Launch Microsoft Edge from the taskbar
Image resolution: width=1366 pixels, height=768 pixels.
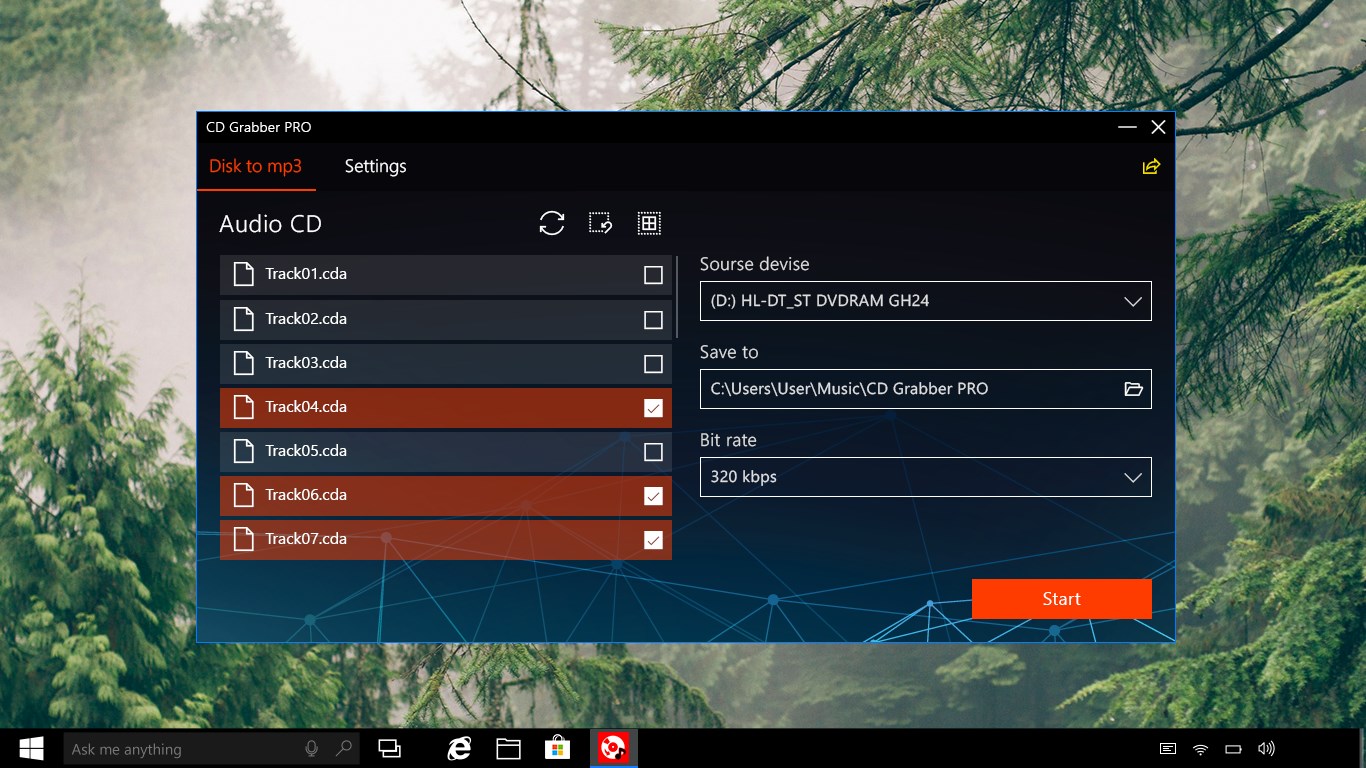pyautogui.click(x=459, y=748)
